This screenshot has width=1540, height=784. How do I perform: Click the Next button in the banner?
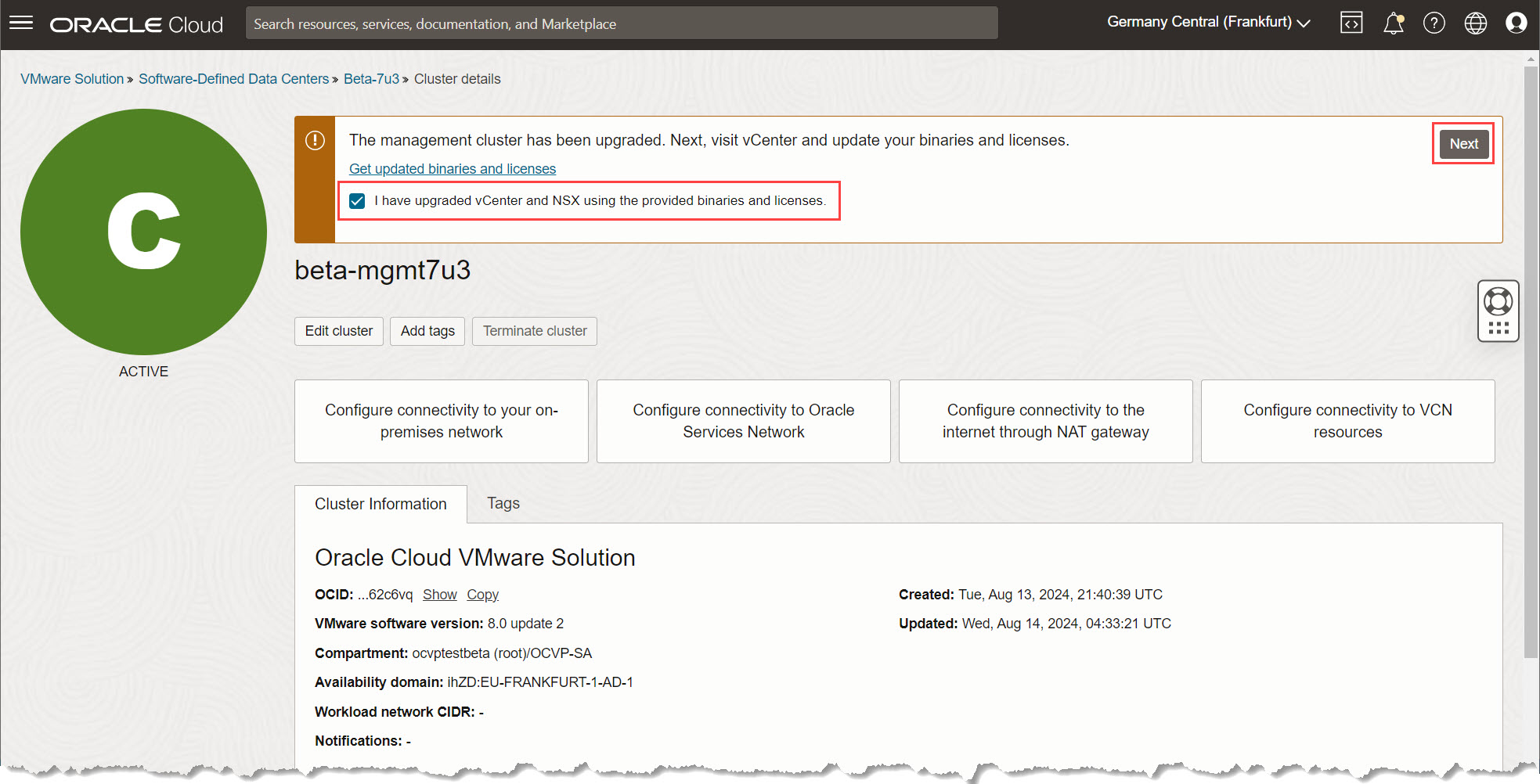tap(1463, 144)
